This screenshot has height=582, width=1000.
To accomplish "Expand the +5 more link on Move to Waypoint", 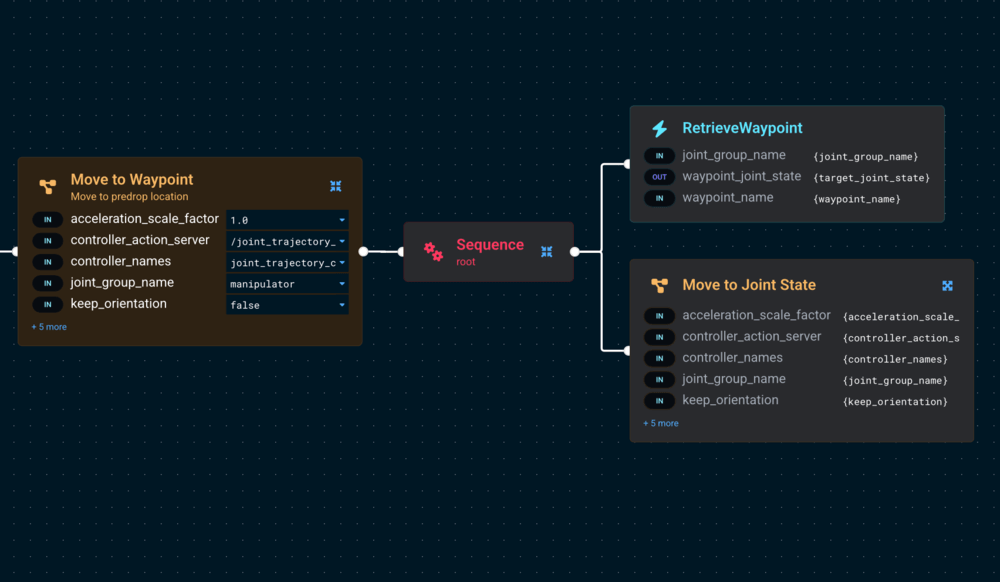I will (49, 326).
